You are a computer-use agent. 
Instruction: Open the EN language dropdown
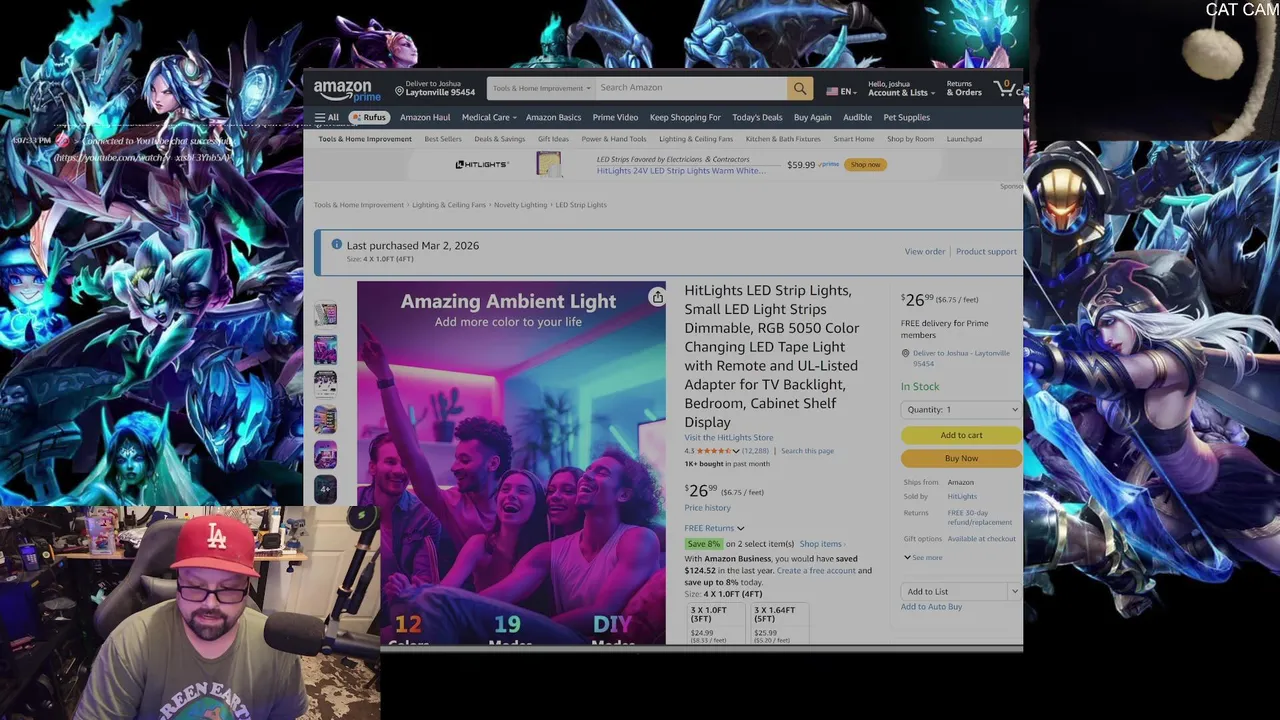tap(846, 91)
